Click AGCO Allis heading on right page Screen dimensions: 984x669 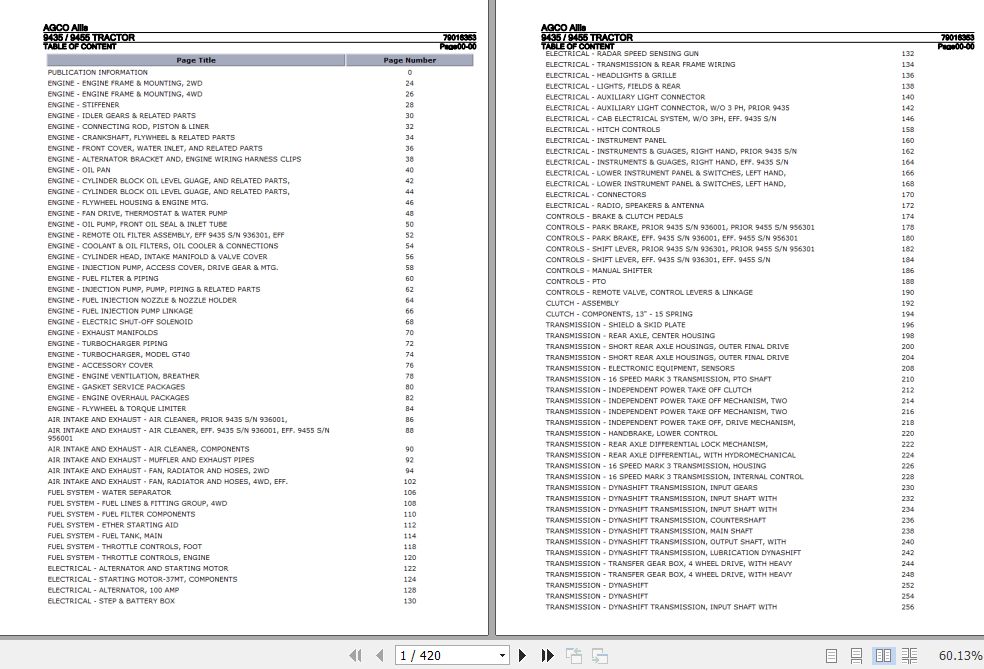[x=564, y=28]
